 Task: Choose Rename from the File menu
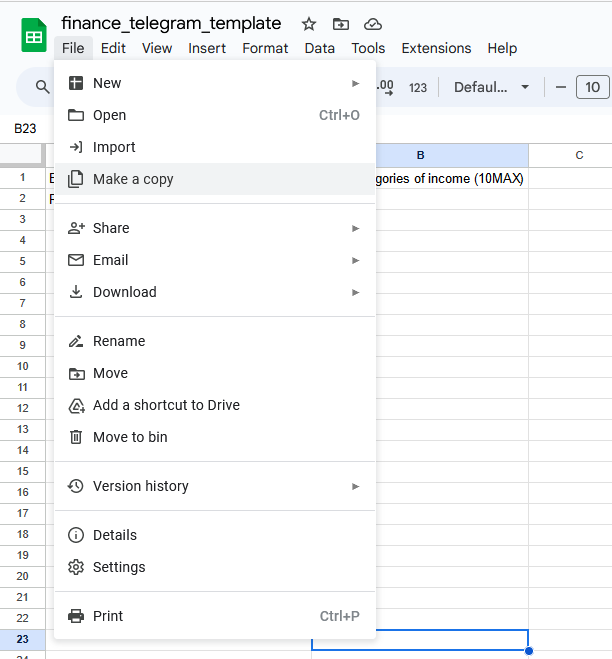215,341
